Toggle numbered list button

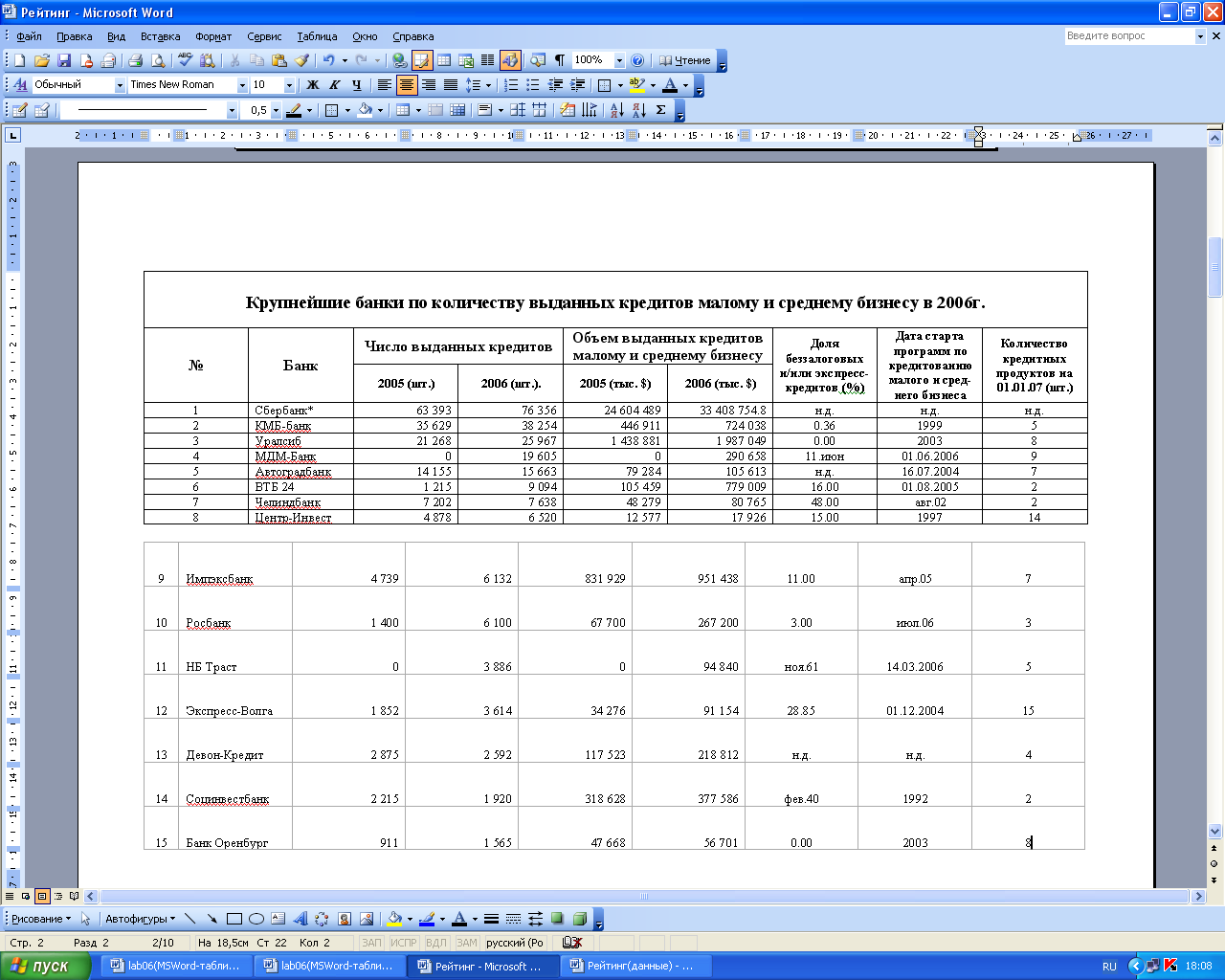(x=511, y=85)
